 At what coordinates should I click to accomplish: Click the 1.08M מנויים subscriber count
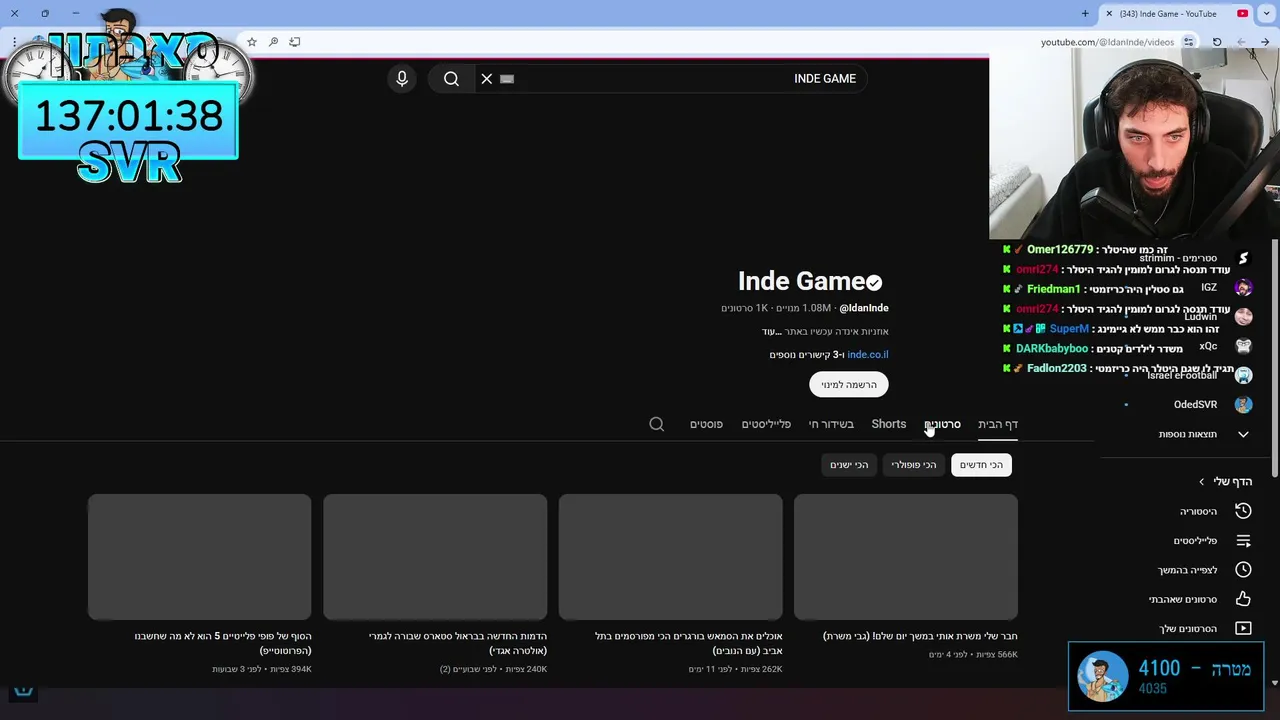coord(802,308)
